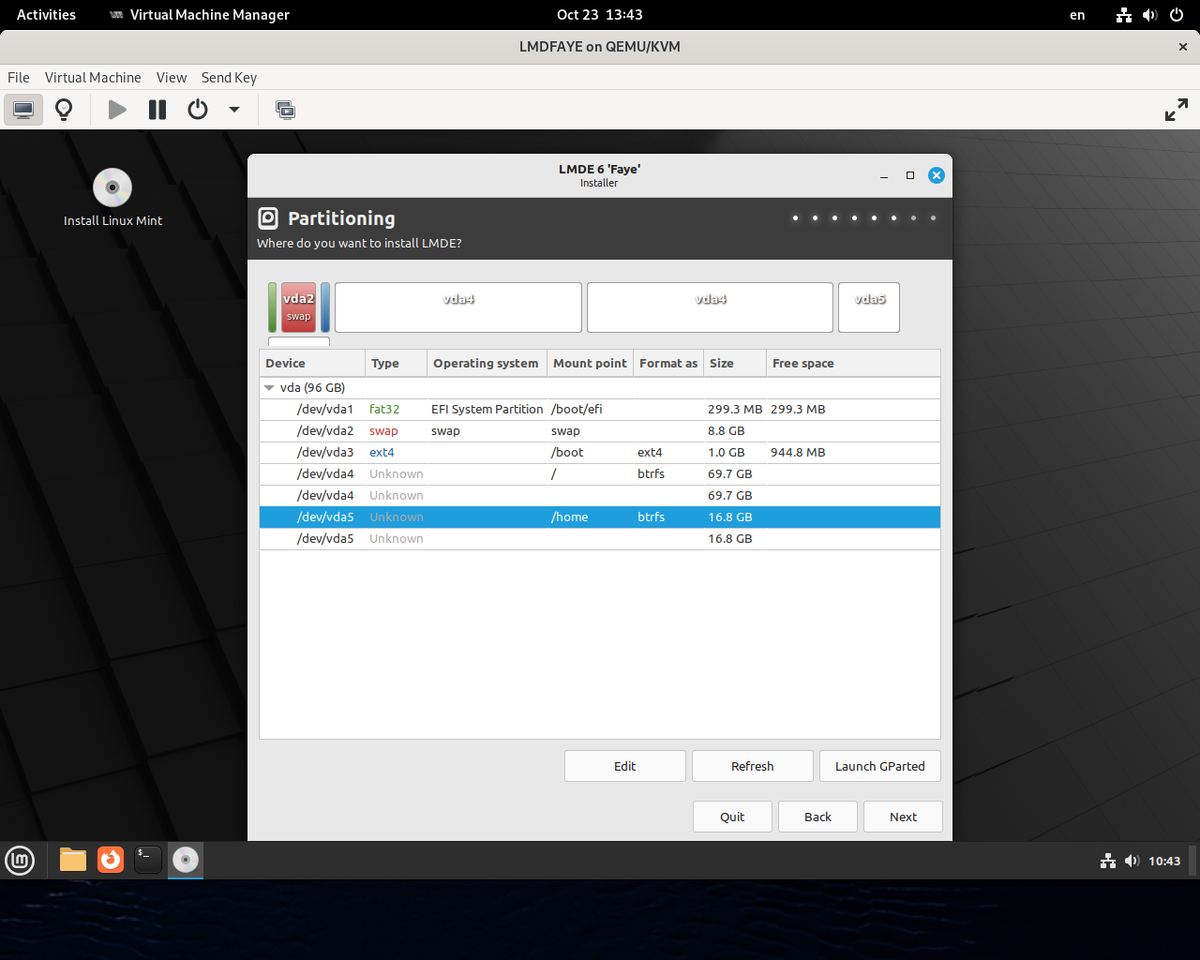
Task: Click the Quit button
Action: [x=732, y=817]
